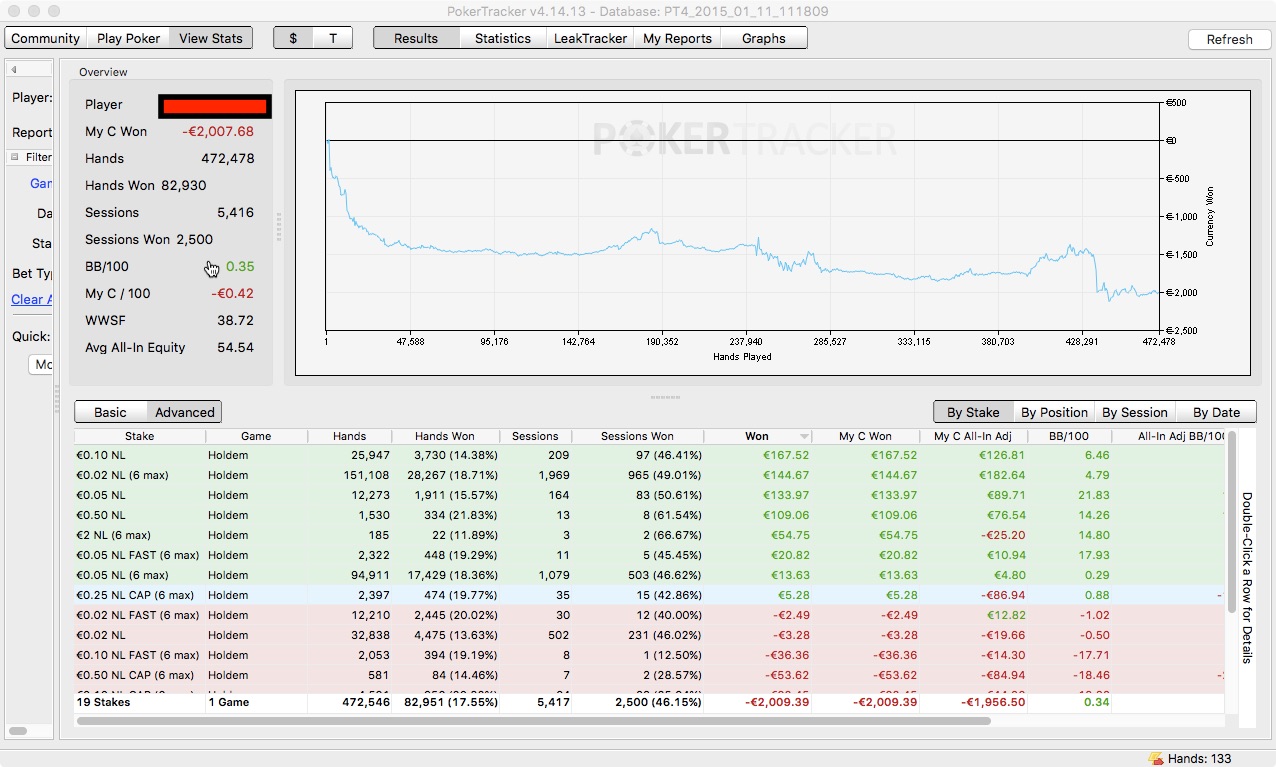Click the hands import icon in status bar
Screen dimensions: 1276x767
pos(1156,759)
